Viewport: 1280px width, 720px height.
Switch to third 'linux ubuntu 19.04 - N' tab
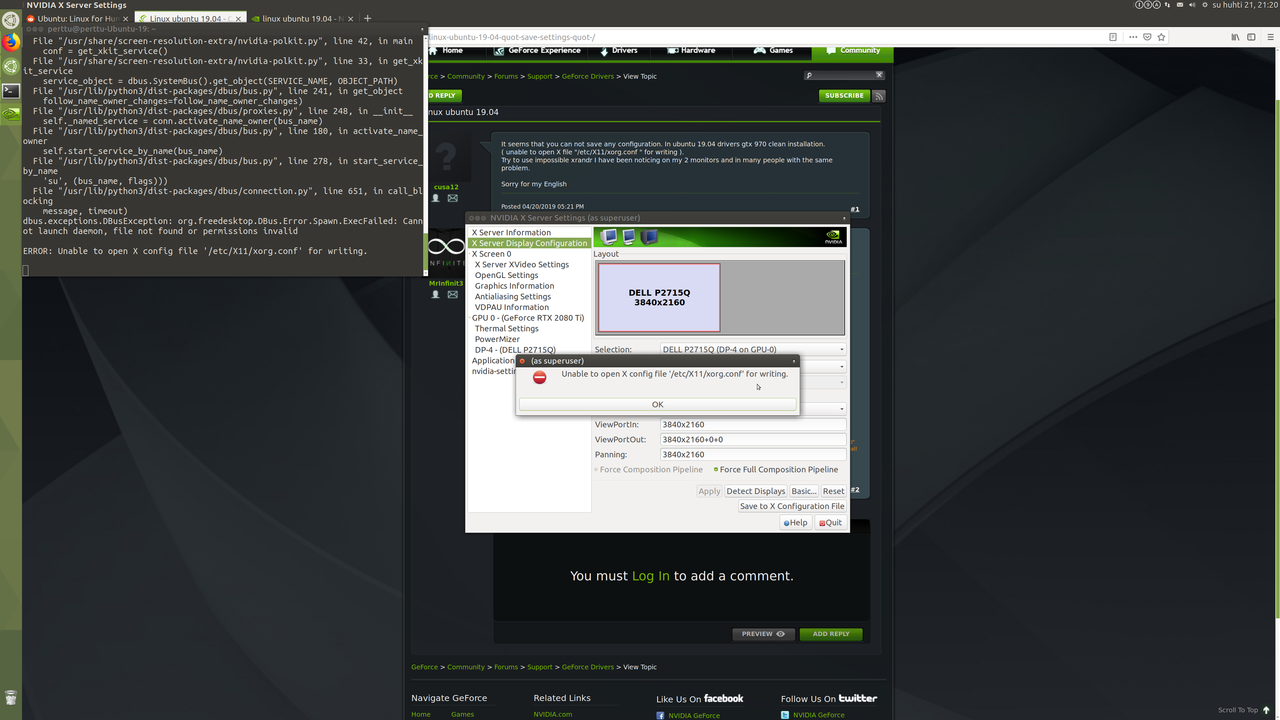click(300, 18)
